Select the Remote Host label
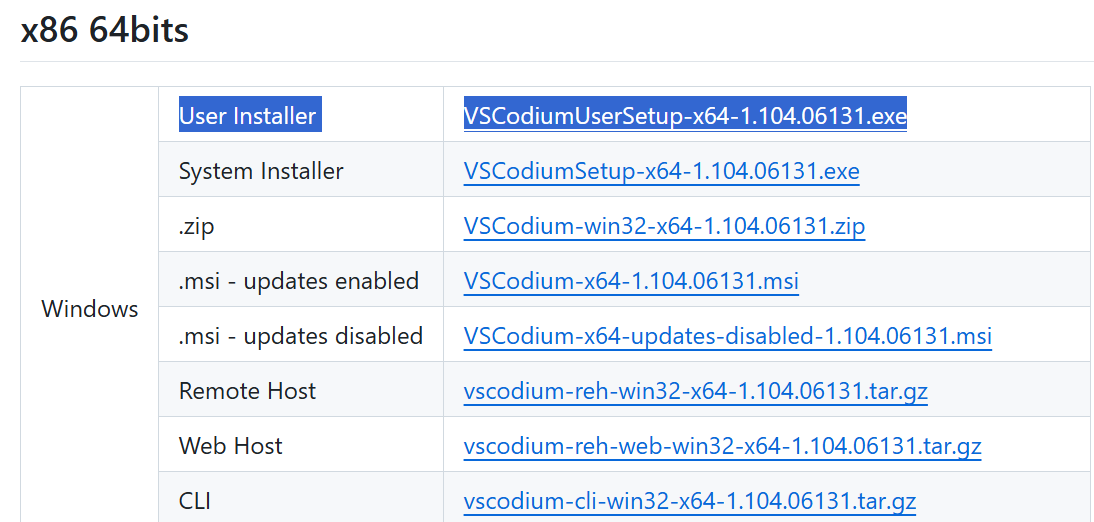This screenshot has width=1094, height=522. point(247,391)
